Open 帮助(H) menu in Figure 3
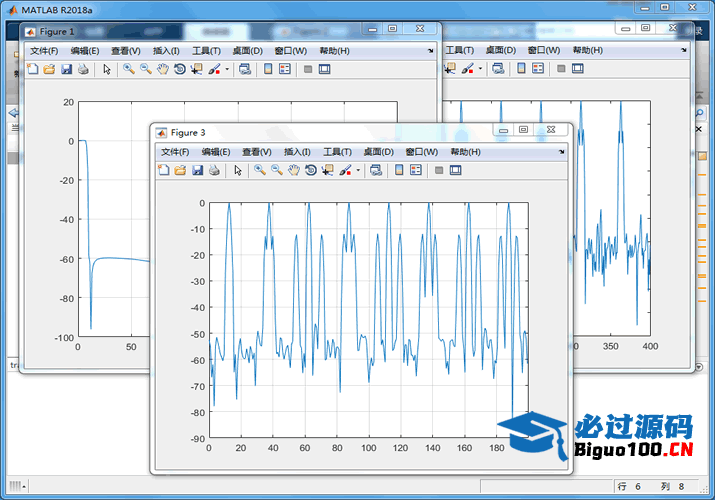Screen dimensions: 715x500 coord(465,152)
